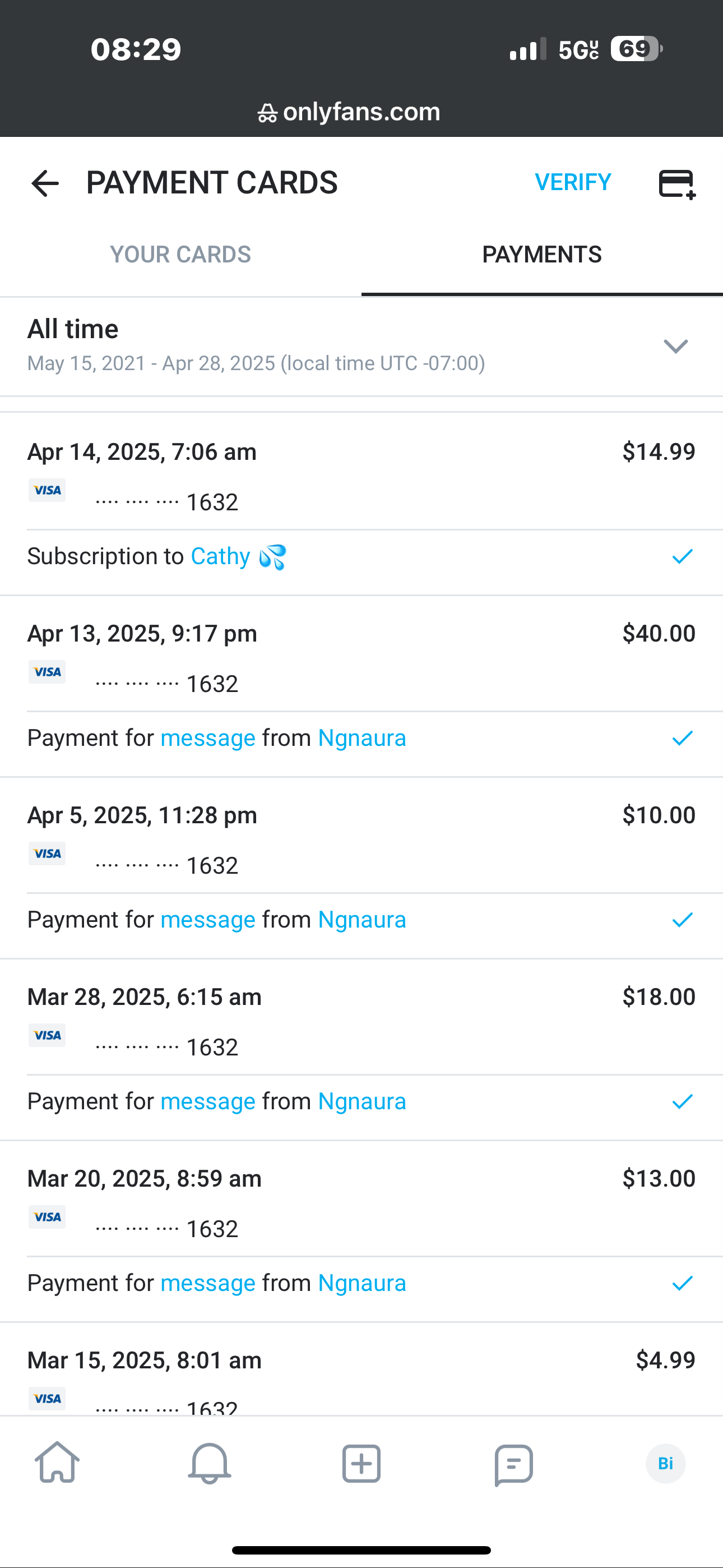Screen dimensions: 723x1568
Task: Open message link in Apr 13 payment
Action: (x=207, y=739)
